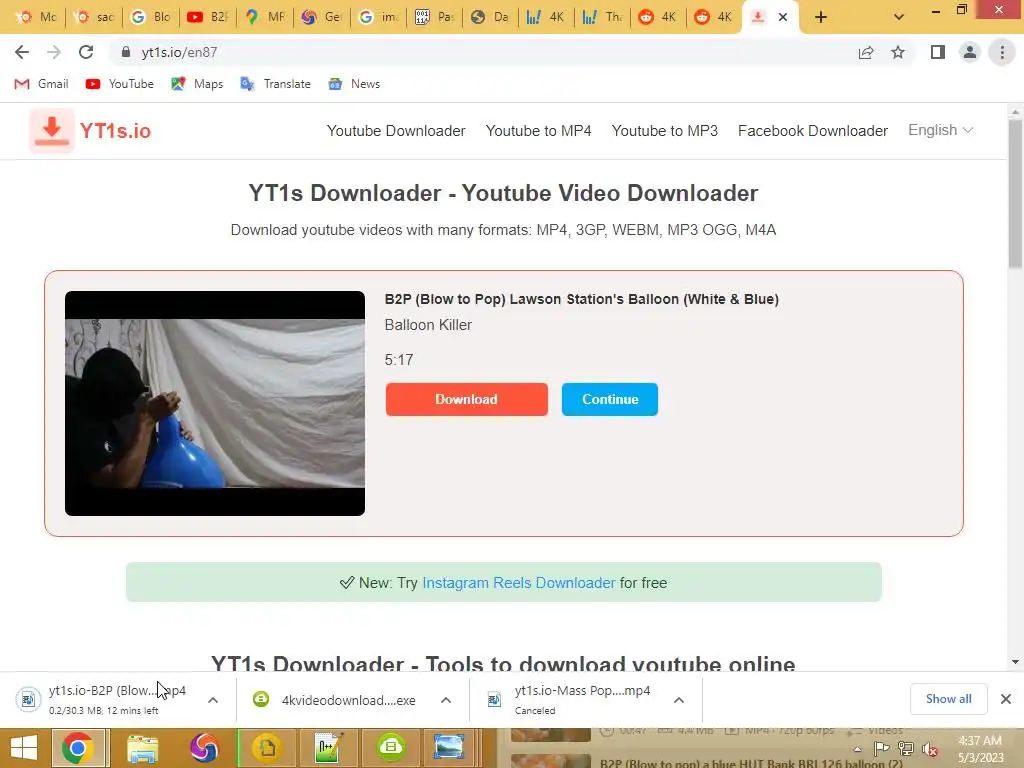The image size is (1024, 768).
Task: Open the green 4K Video Downloader taskbar icon
Action: [x=391, y=748]
